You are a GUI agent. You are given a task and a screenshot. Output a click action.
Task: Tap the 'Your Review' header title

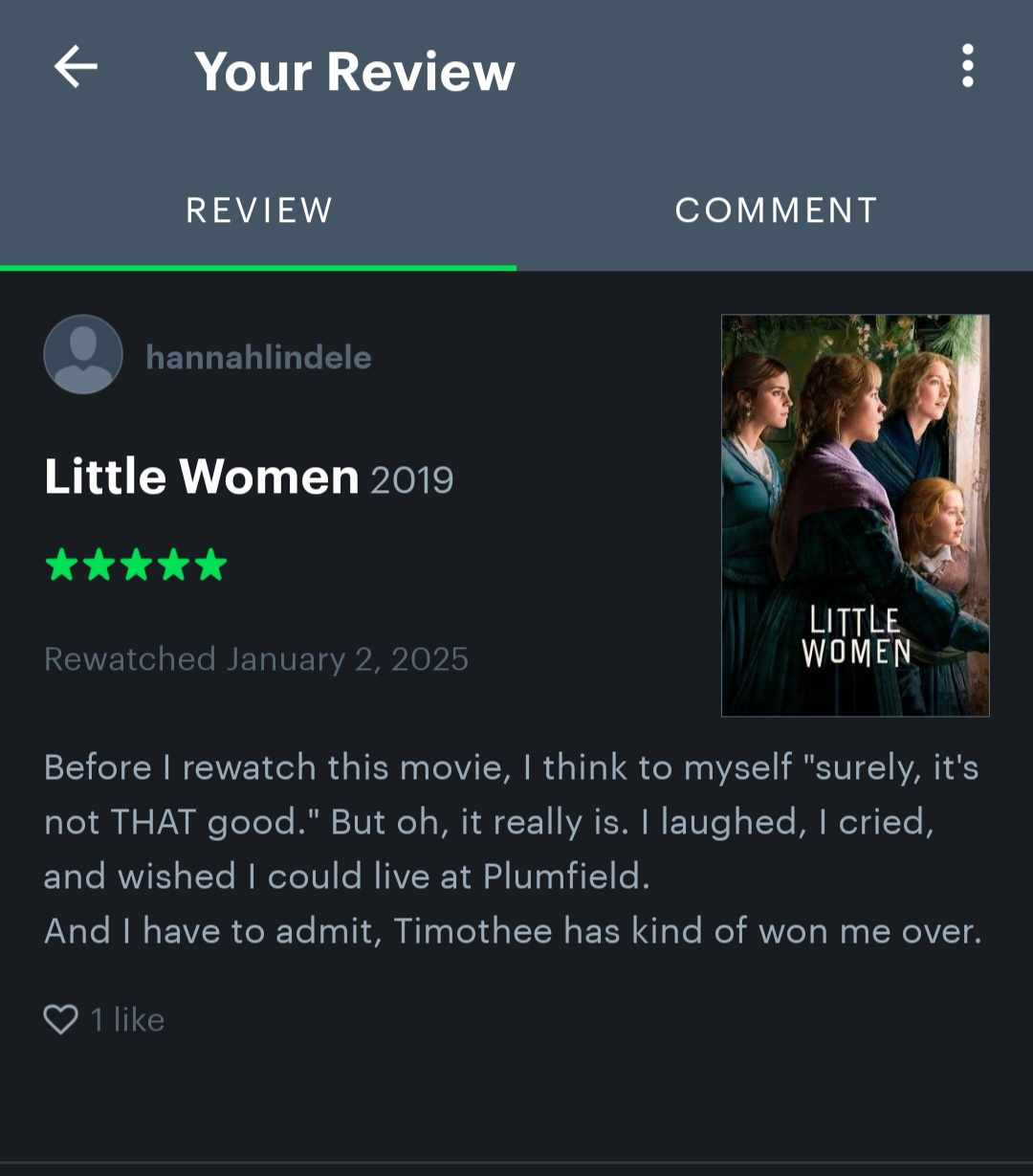(x=355, y=71)
